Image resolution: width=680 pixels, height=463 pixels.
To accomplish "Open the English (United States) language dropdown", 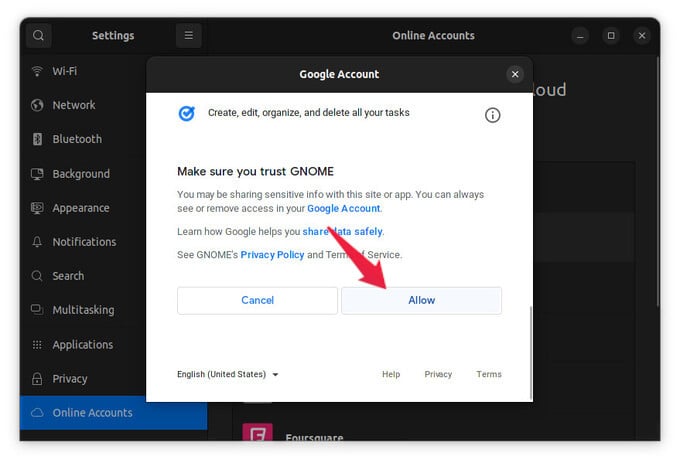I will point(228,374).
